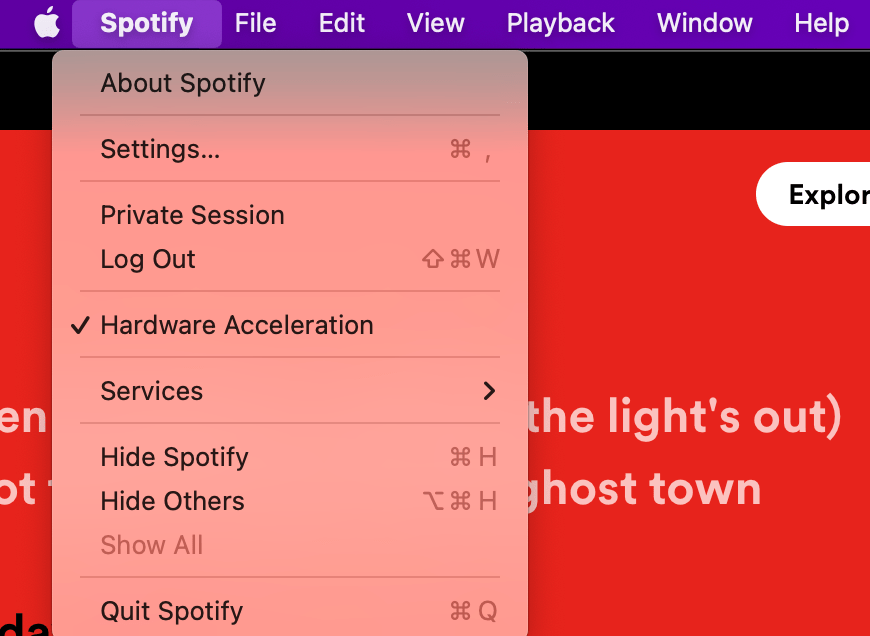Image resolution: width=870 pixels, height=636 pixels.
Task: Click the Hardware Acceleration checkmark icon
Action: click(81, 325)
